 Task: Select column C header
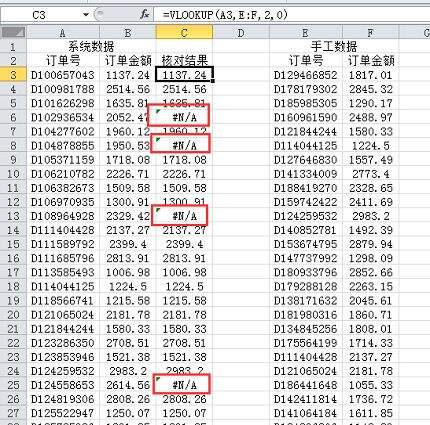pos(184,33)
